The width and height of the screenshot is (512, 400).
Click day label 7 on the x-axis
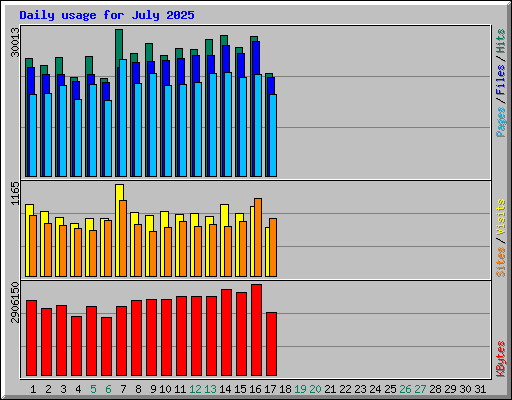[x=123, y=389]
